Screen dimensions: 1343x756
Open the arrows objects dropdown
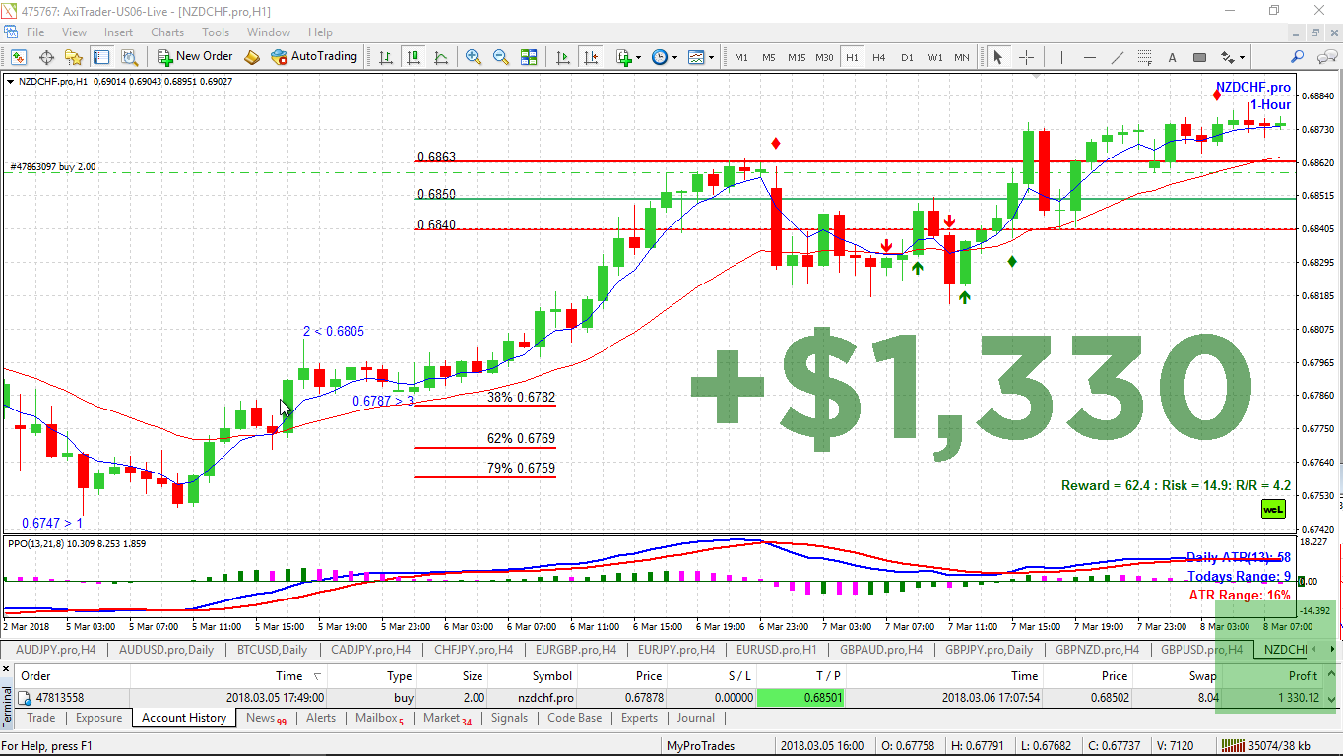tap(1232, 57)
